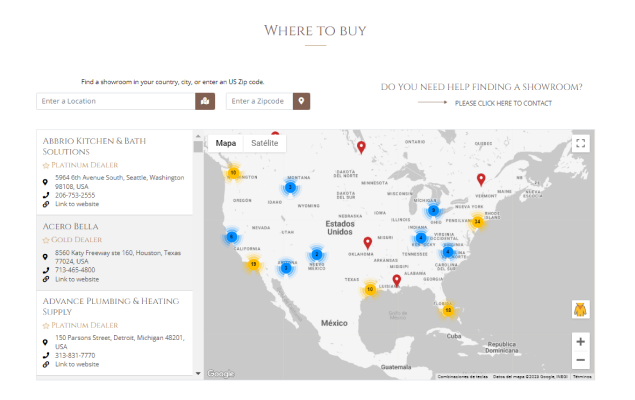The height and width of the screenshot is (400, 635).
Task: Click the Enter a Location input field
Action: (116, 101)
